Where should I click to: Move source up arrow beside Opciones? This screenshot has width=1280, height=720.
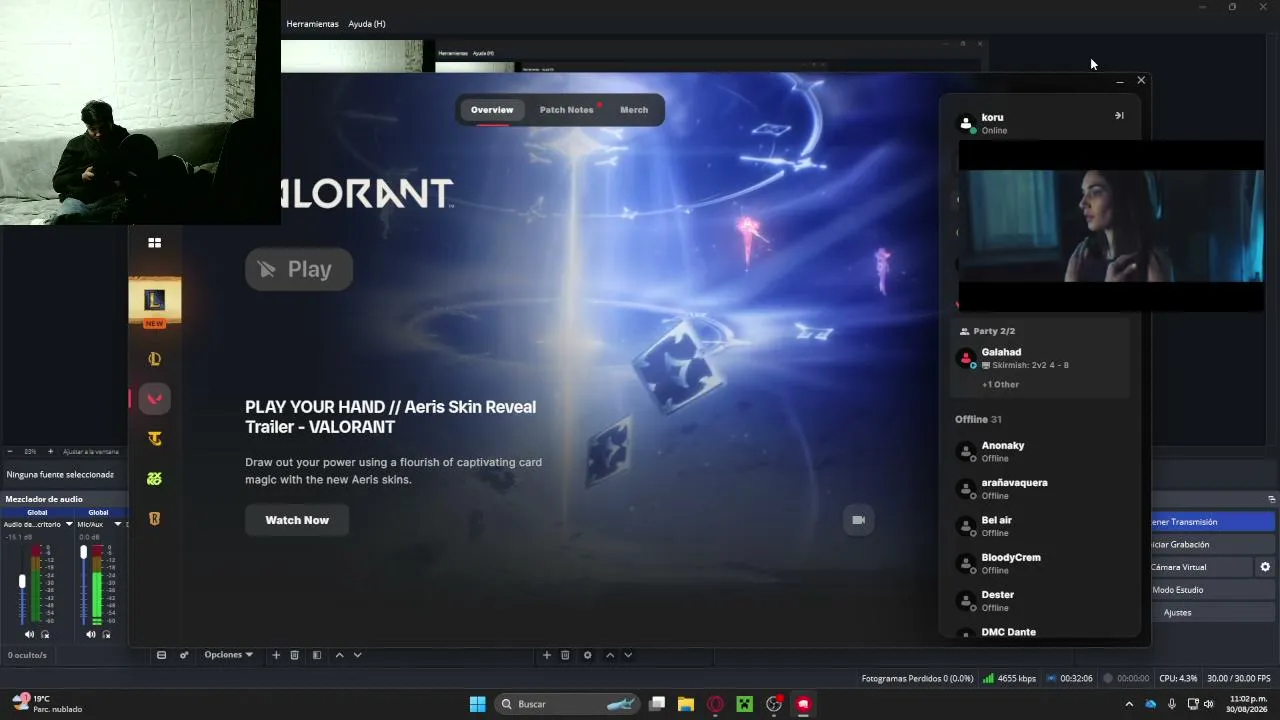(339, 655)
